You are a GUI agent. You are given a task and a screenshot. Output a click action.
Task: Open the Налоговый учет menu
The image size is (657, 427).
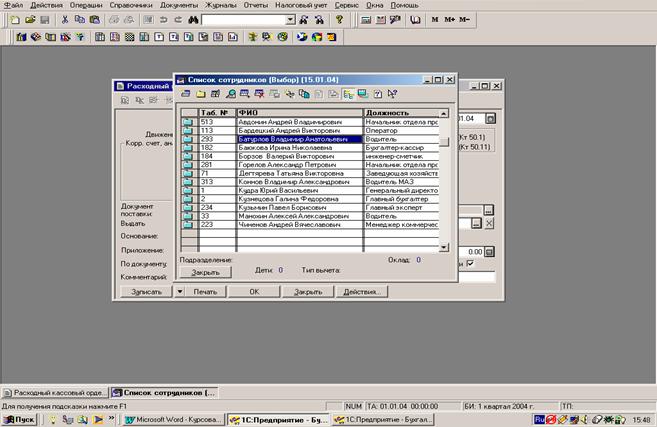301,5
